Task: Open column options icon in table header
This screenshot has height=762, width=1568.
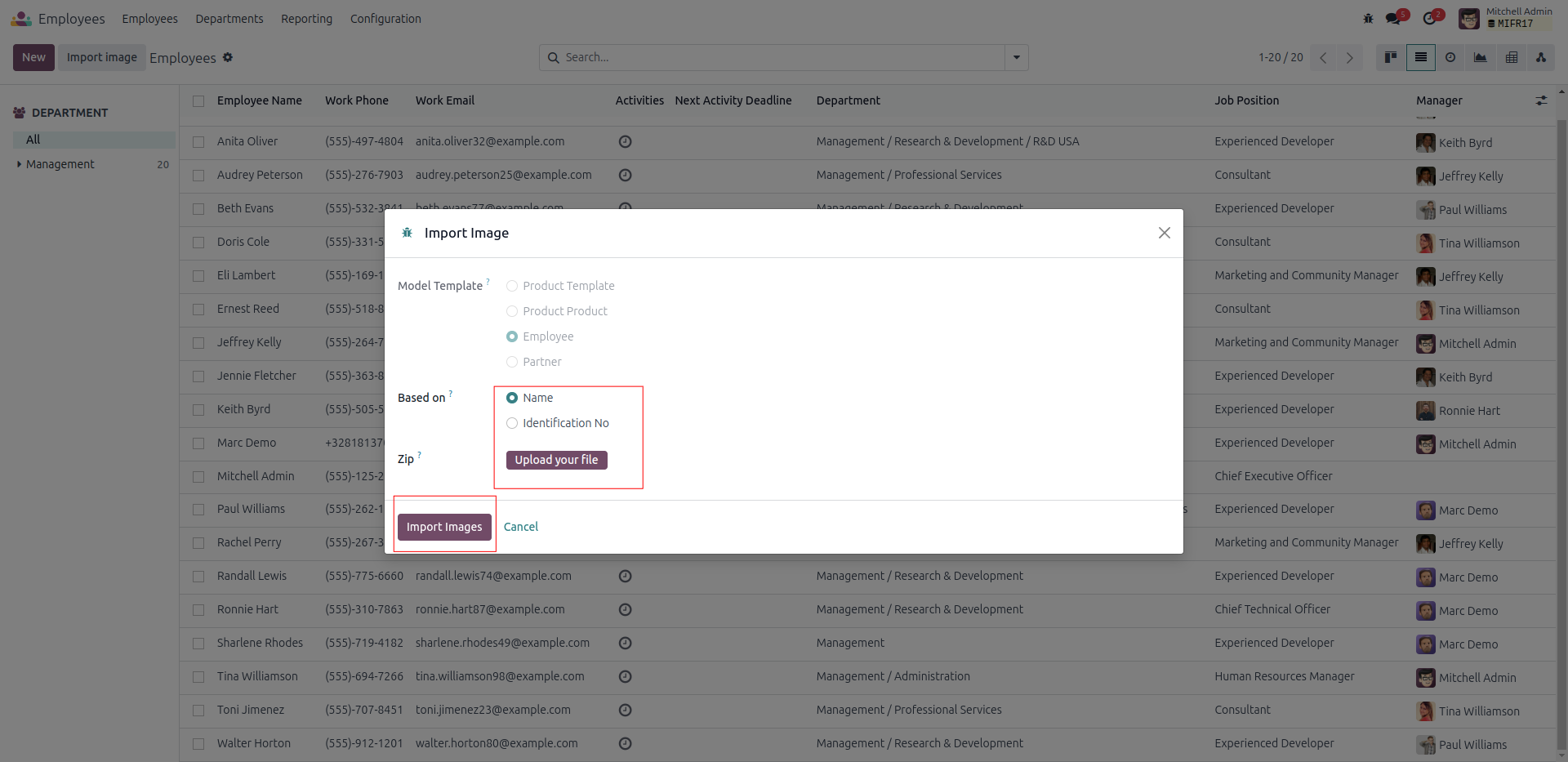Action: click(1541, 100)
